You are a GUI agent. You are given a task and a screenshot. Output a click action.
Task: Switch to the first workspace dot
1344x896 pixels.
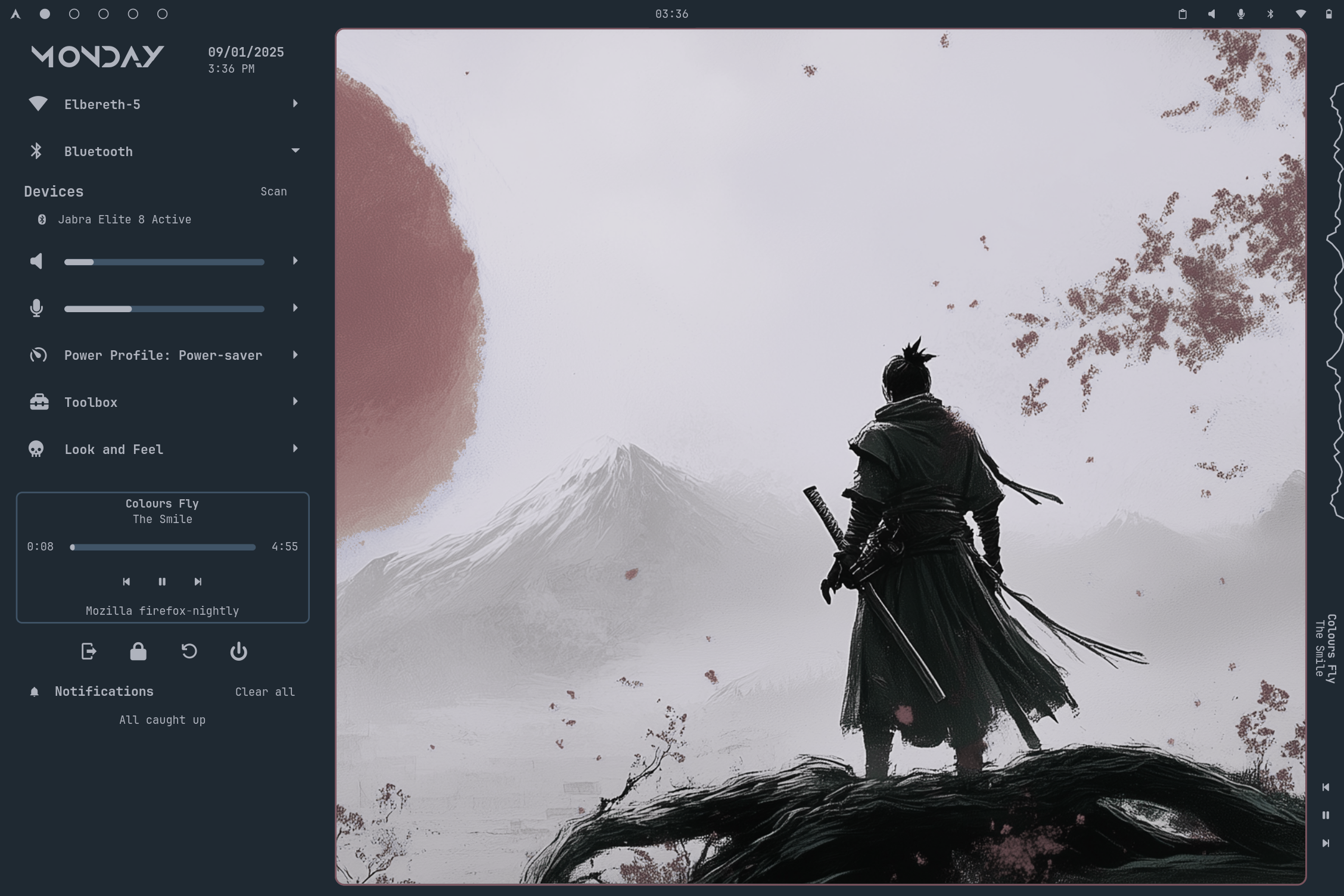(45, 14)
